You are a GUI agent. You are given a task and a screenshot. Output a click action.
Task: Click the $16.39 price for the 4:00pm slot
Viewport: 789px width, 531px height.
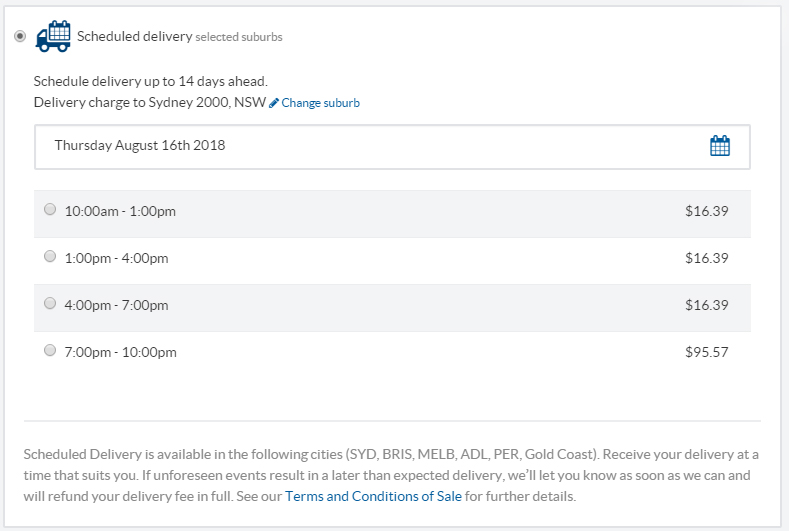pyautogui.click(x=706, y=305)
